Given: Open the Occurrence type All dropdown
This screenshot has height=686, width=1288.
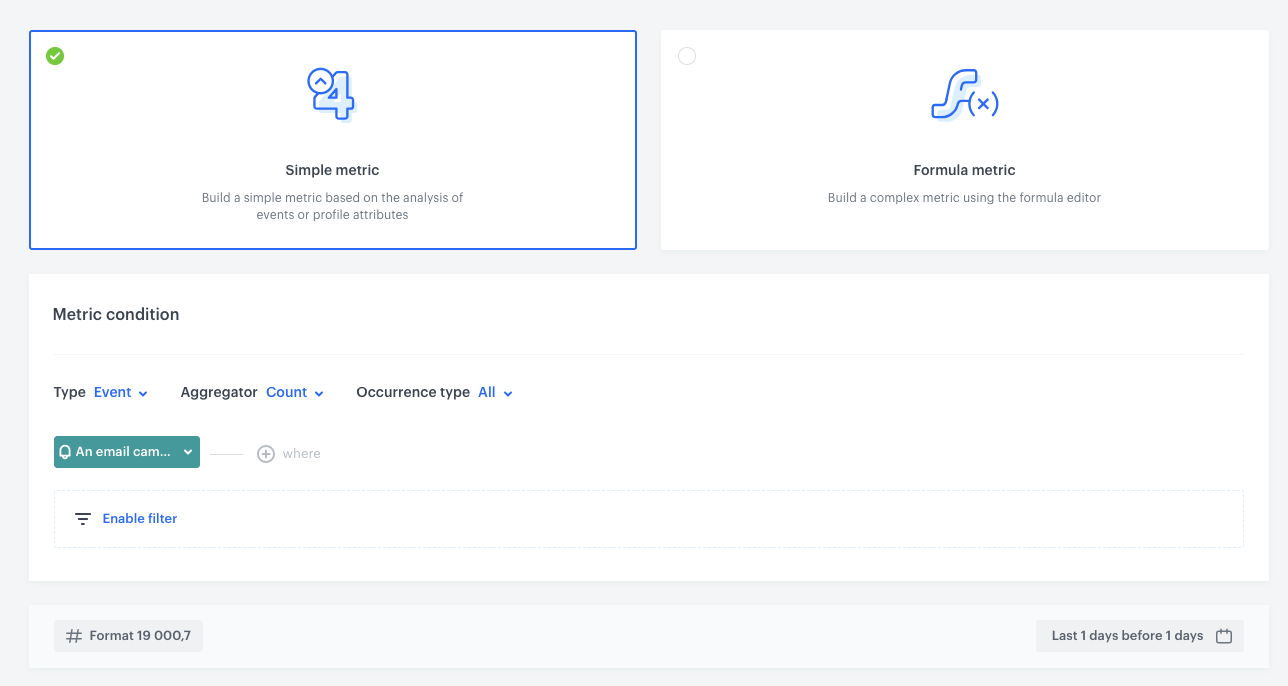Looking at the screenshot, I should [495, 393].
